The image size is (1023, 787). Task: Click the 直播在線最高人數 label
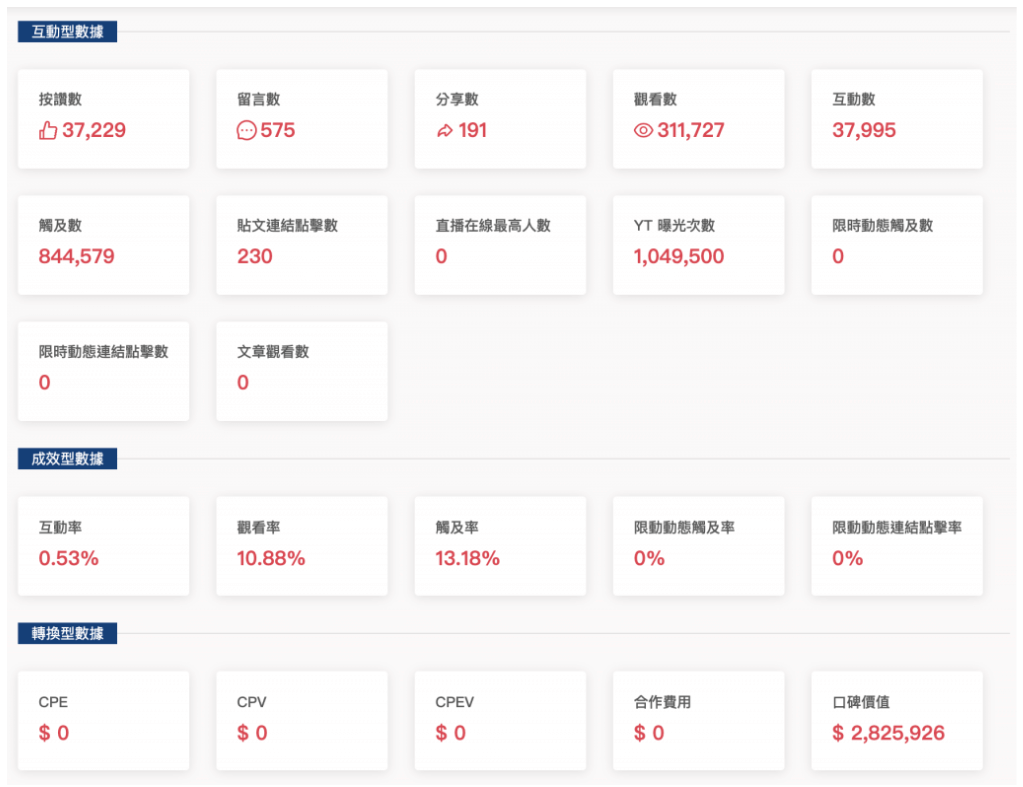[493, 225]
